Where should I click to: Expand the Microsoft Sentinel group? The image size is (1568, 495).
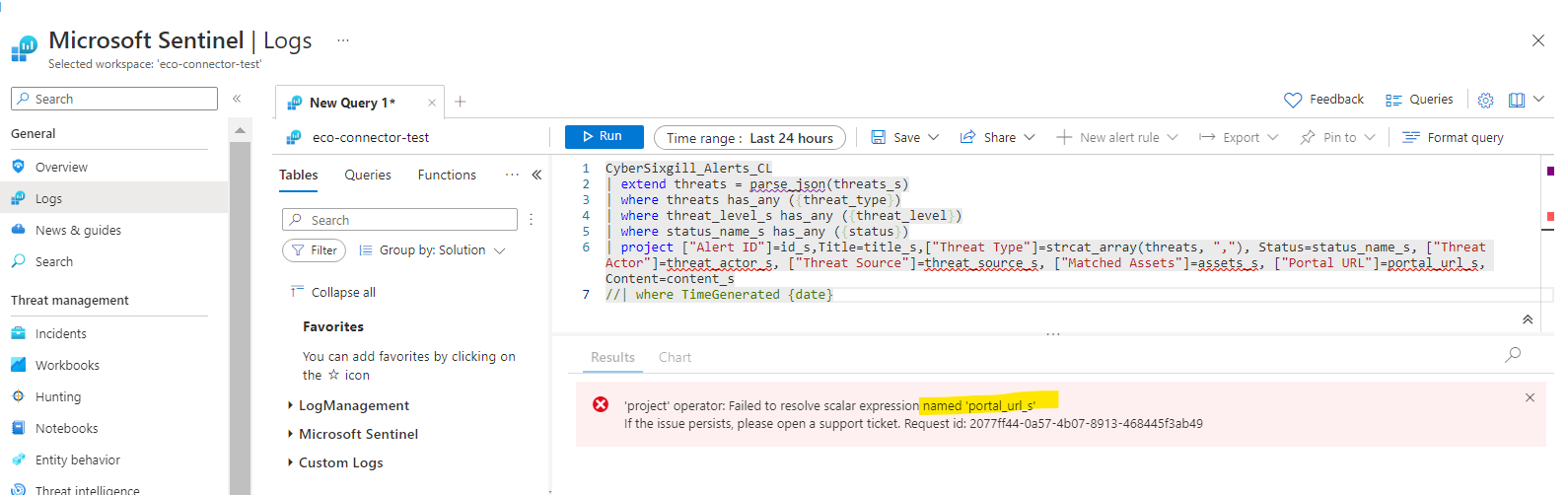click(x=352, y=434)
